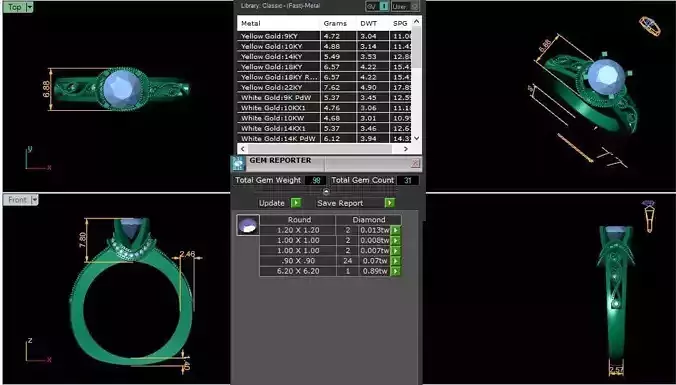Viewport: 676px width, 385px height.
Task: Select the Yellow Gold:14KY row
Action: click(325, 56)
